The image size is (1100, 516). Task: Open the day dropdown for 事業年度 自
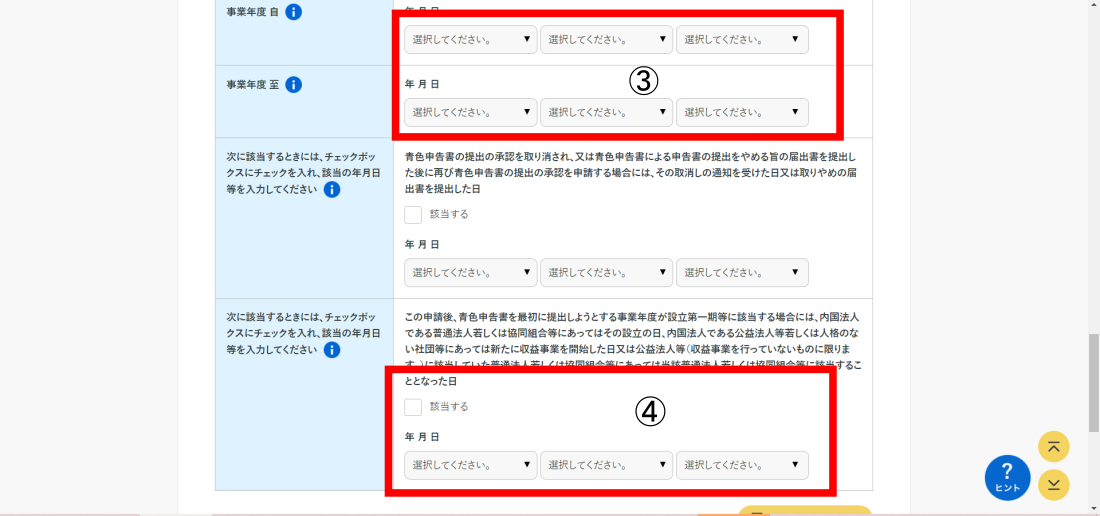coord(742,40)
